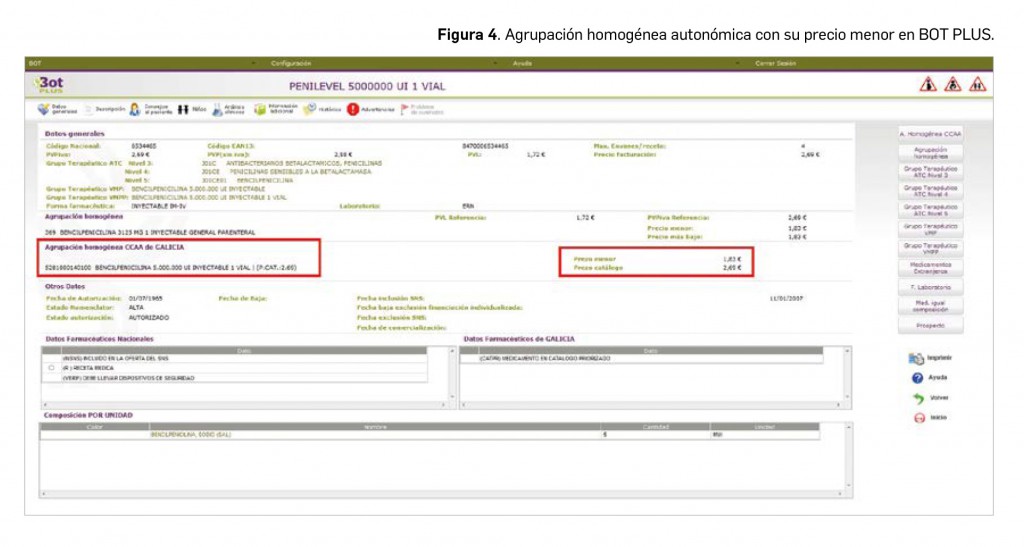Click the Medicamentos Extranjeros button
Viewport: 1024px width, 547px height.
[x=930, y=267]
